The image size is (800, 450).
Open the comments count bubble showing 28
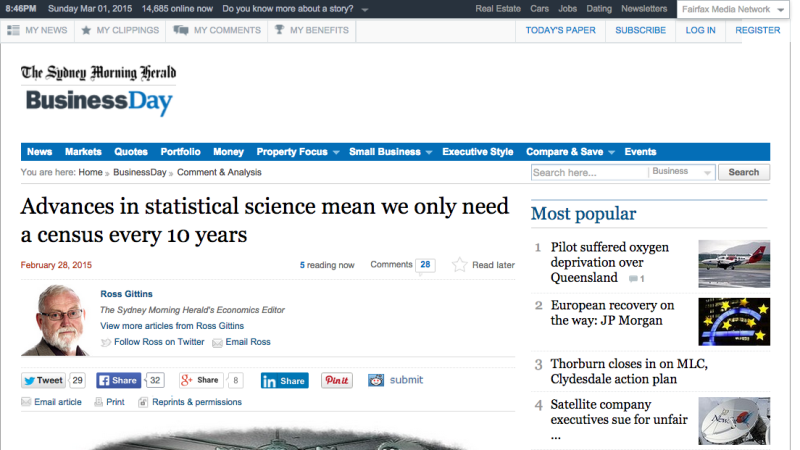point(425,265)
